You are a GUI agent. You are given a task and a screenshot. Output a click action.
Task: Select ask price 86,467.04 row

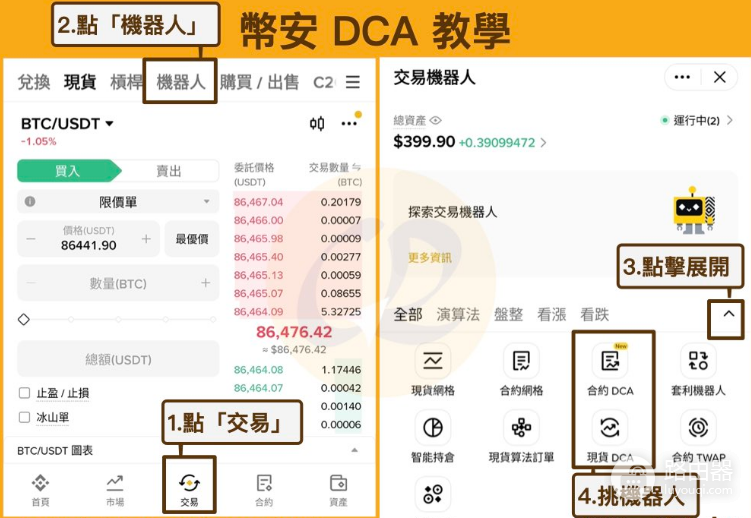tap(297, 202)
